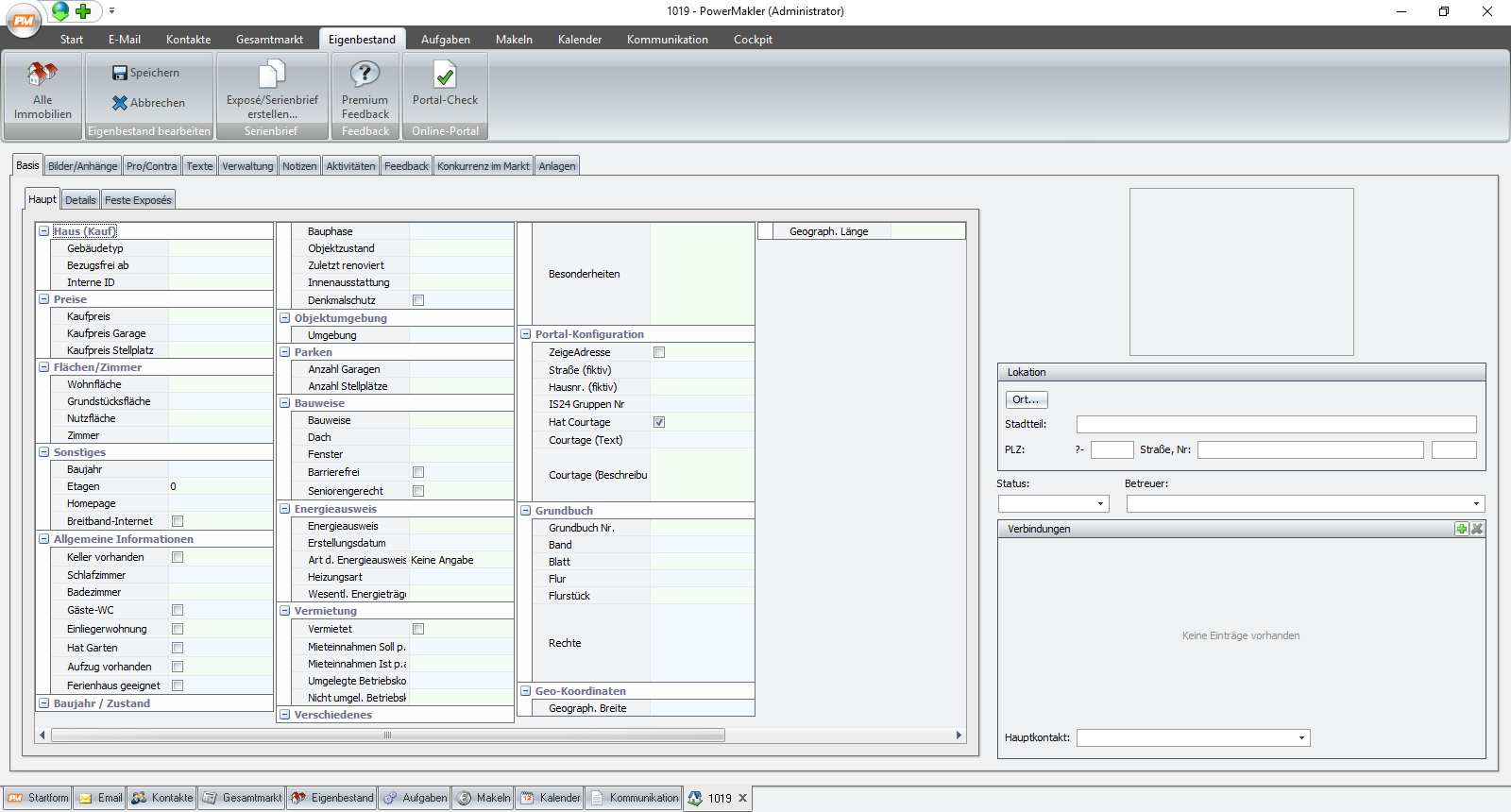Open the PowerMakler application orb menu
This screenshot has height=812, width=1511.
point(24,20)
